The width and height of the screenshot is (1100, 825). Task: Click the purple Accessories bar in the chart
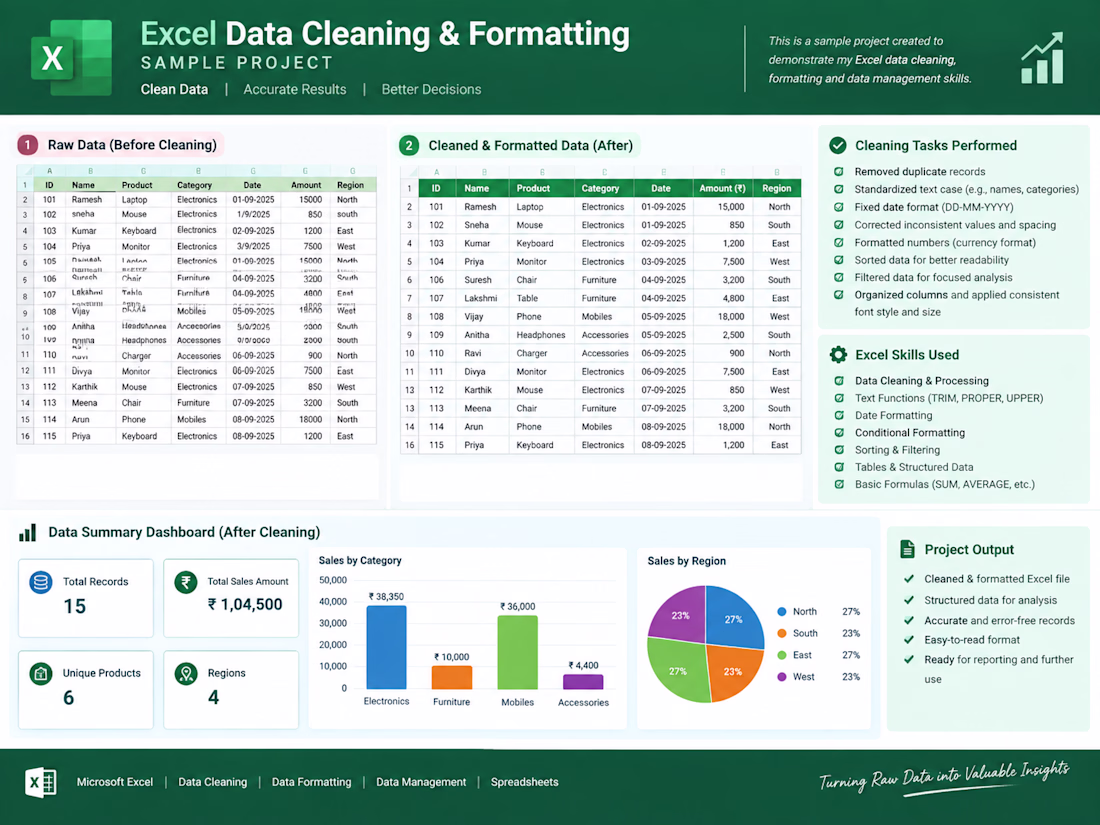coord(583,682)
